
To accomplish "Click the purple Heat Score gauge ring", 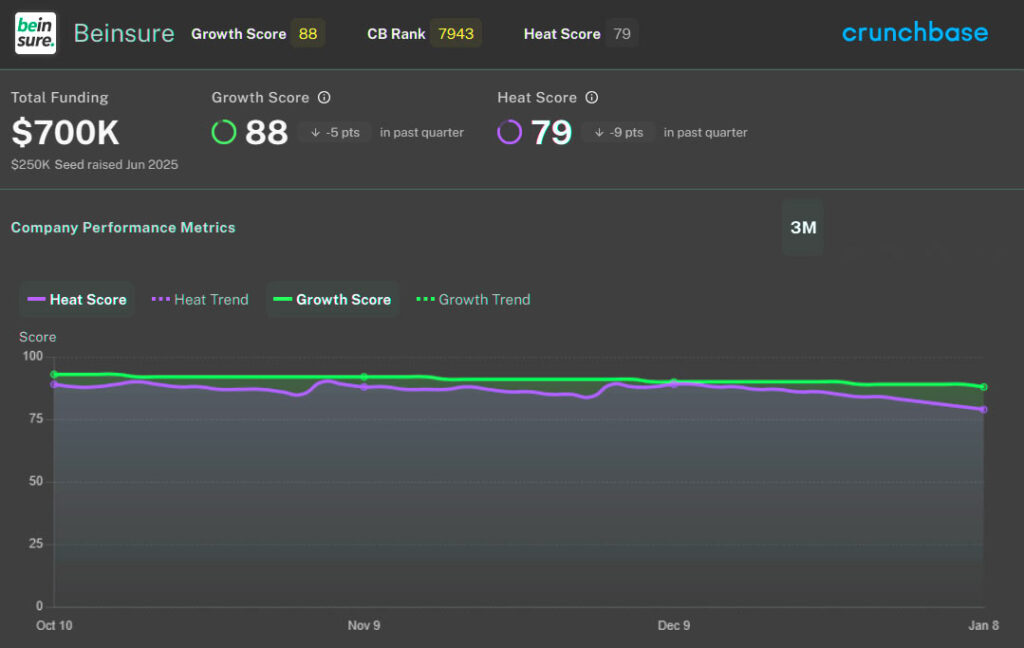I will tap(511, 131).
